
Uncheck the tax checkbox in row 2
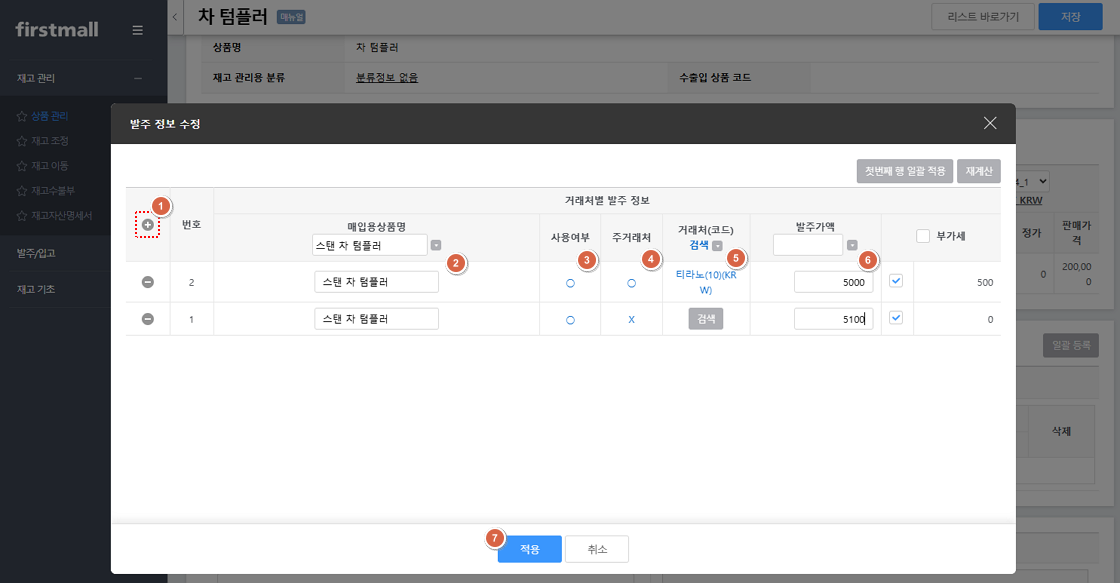(x=896, y=281)
